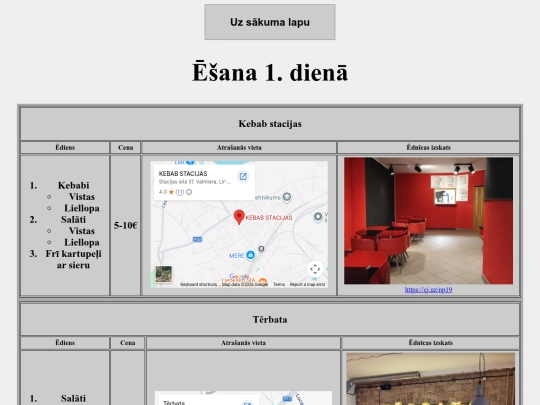Click 'Ēdnīcas izskats' header in Kebab table
540x405 pixels.
tap(428, 147)
